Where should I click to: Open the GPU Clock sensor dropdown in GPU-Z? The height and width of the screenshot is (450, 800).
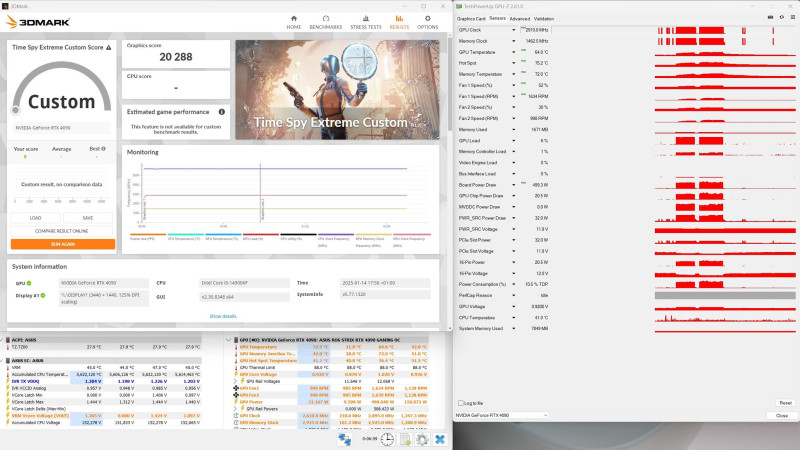[513, 30]
